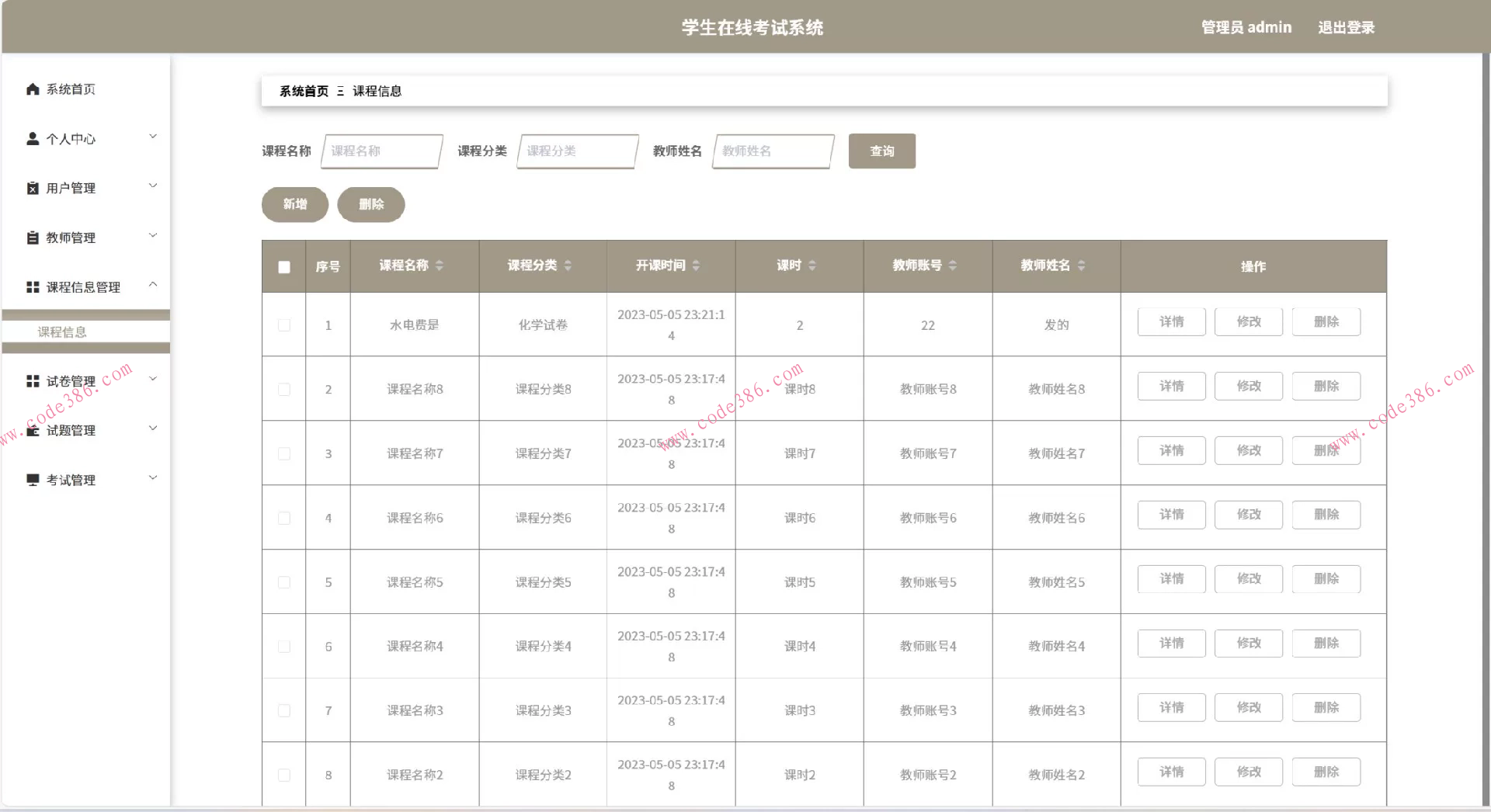Click inside the 课程名称 input field
Image resolution: width=1491 pixels, height=812 pixels.
[x=381, y=151]
